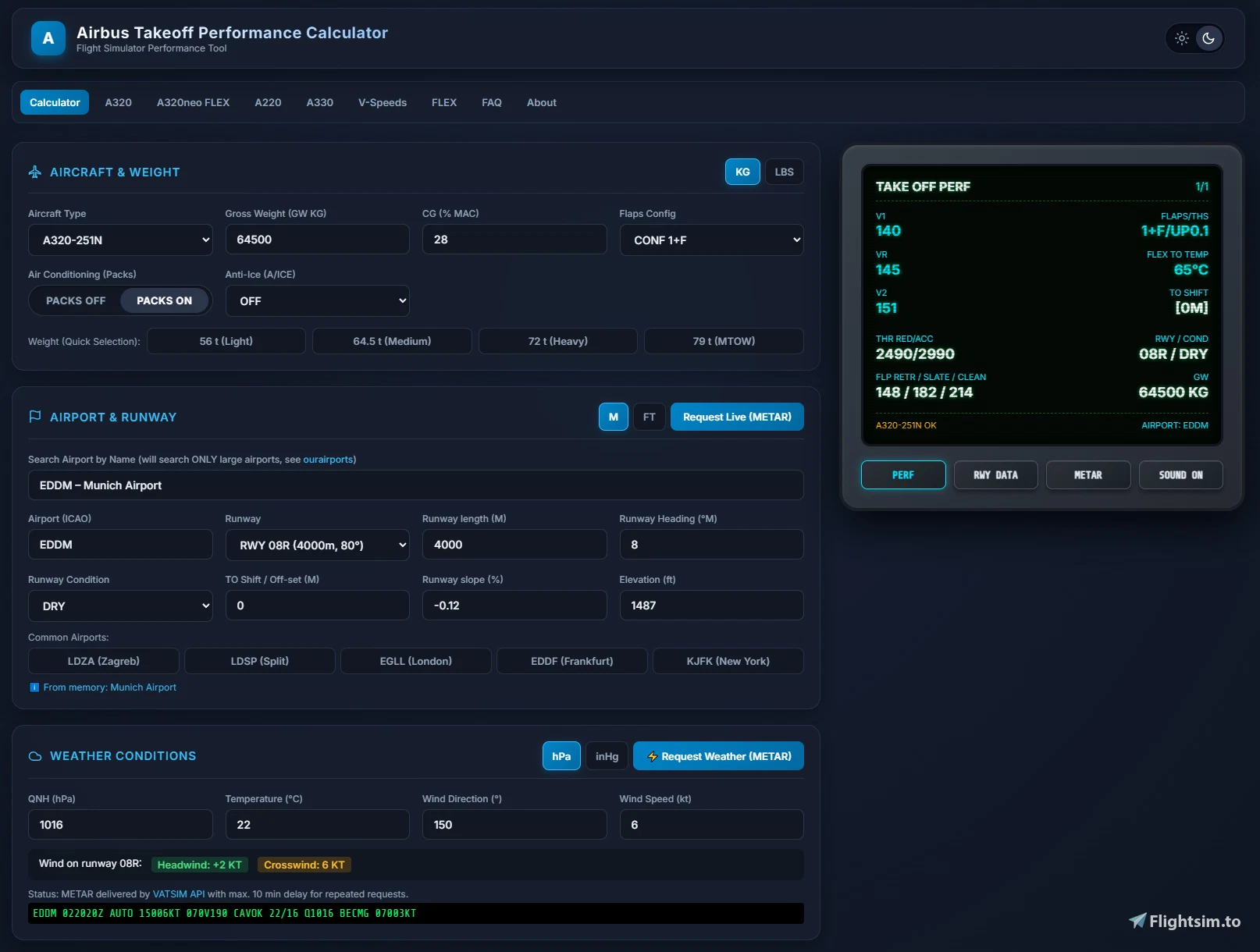Click the Airport ICAO field
The image size is (1260, 952).
[120, 545]
